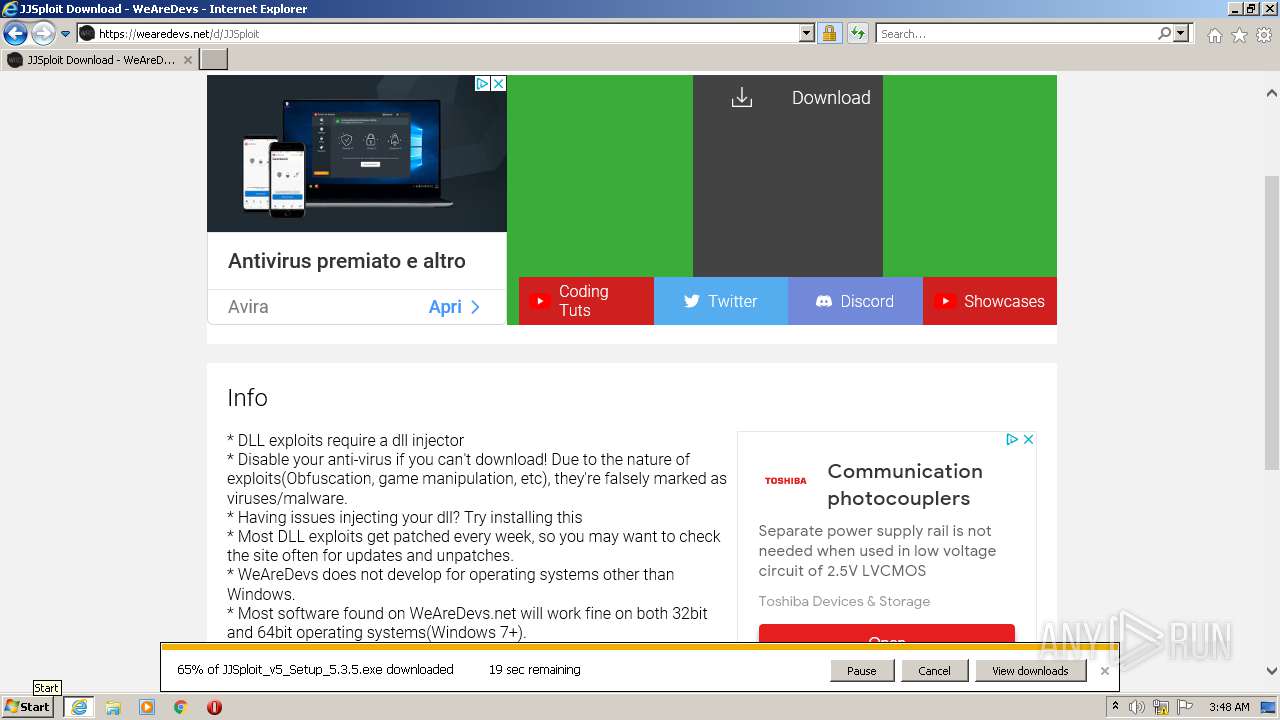
Task: Open the Favorites star icon
Action: click(1239, 35)
